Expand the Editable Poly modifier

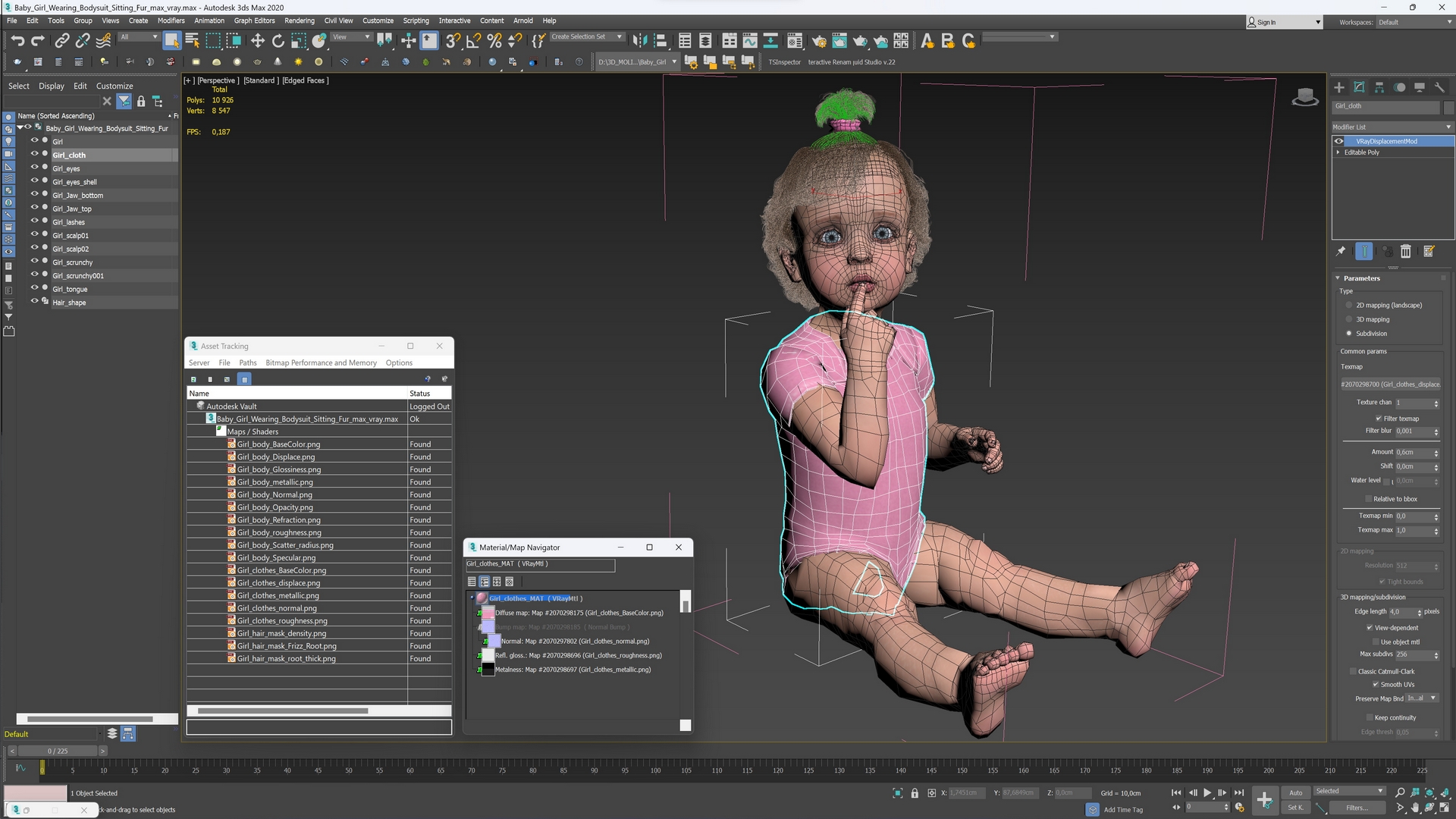(1338, 152)
